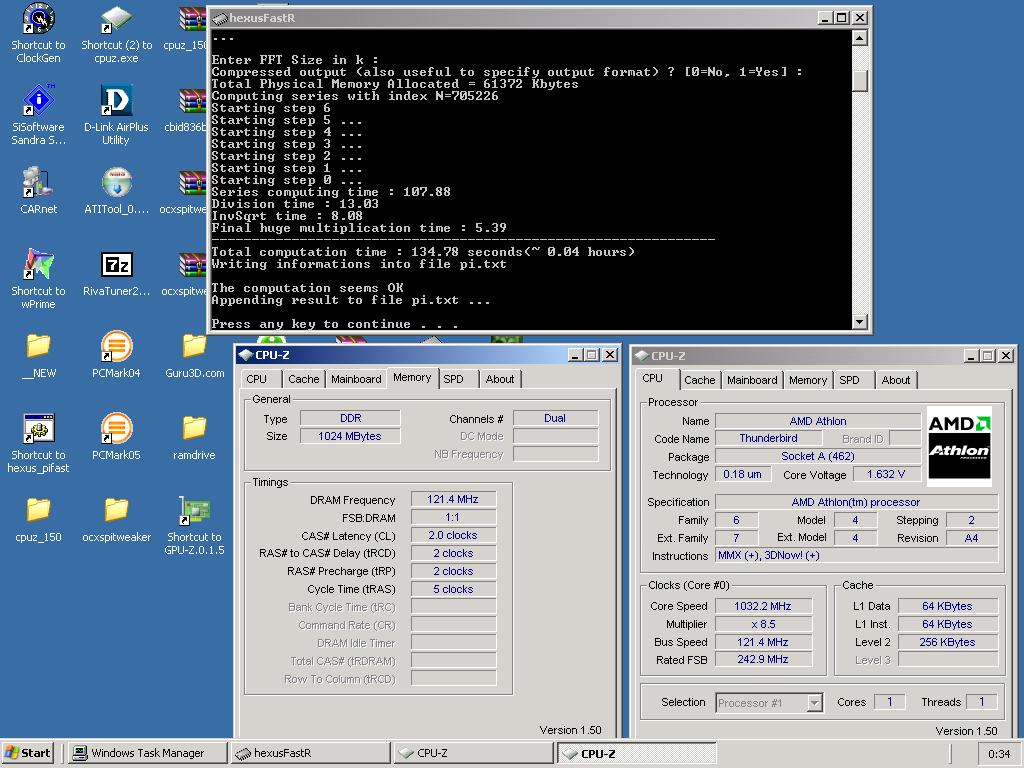Launch Shortcut to GPU-Z.0.1.5 icon
This screenshot has width=1024, height=768.
tap(194, 510)
